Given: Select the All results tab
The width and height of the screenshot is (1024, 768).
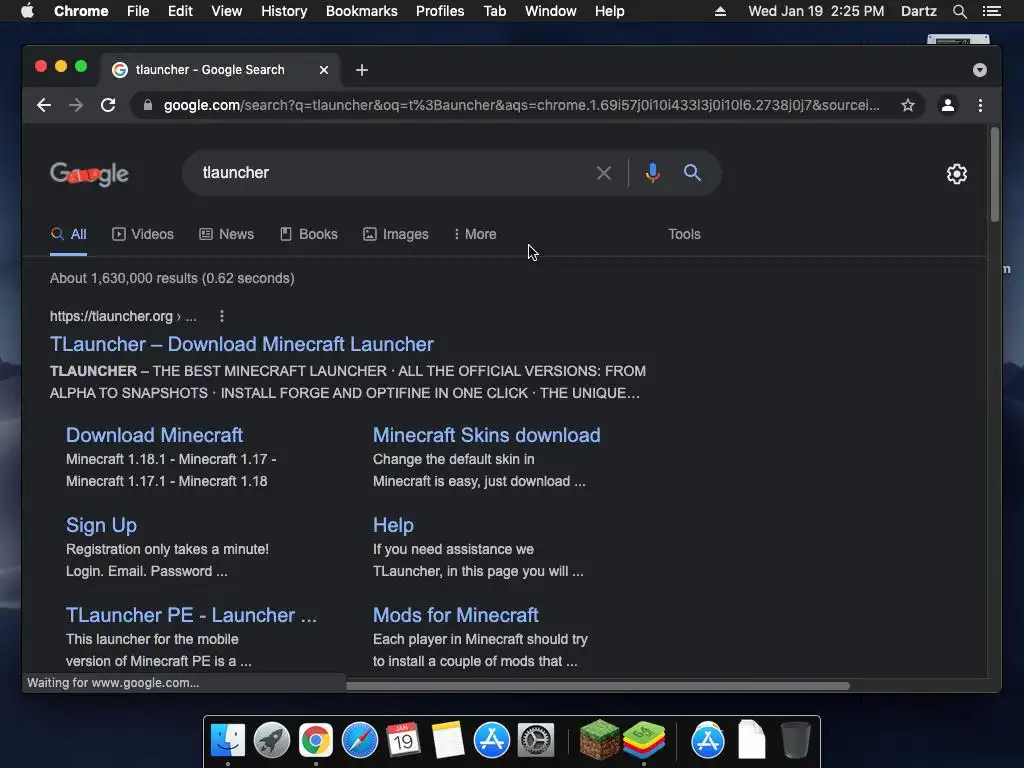Looking at the screenshot, I should tap(69, 234).
